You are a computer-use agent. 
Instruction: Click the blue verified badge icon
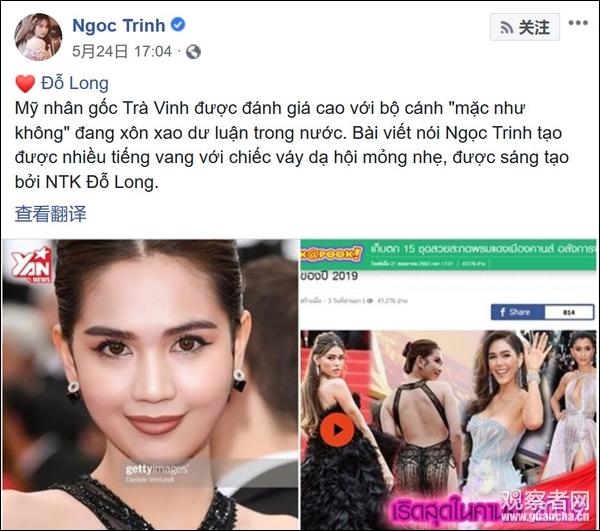tap(178, 25)
